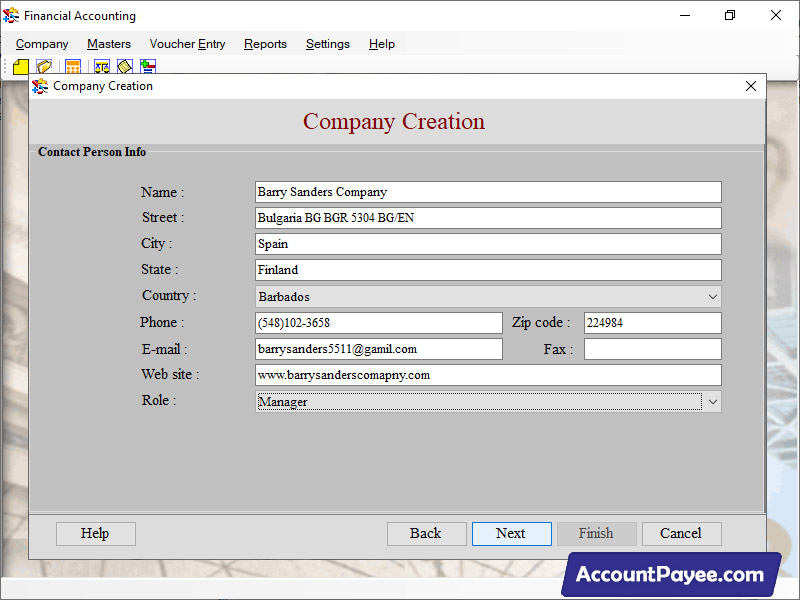Open the Help menu in menu bar

click(382, 44)
